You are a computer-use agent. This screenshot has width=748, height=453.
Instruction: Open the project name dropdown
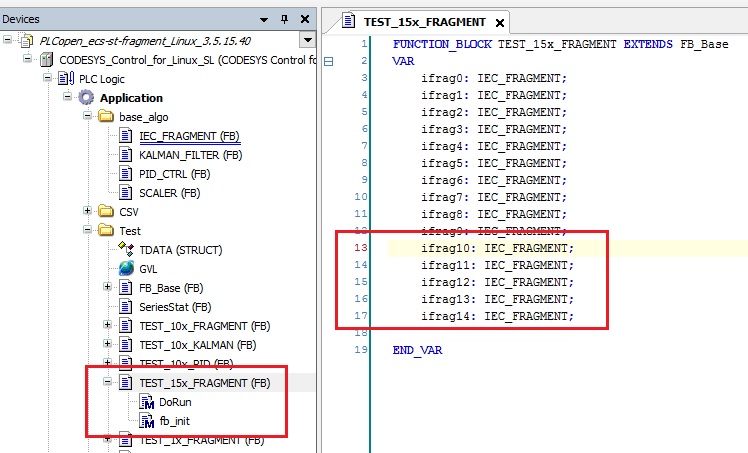[308, 40]
